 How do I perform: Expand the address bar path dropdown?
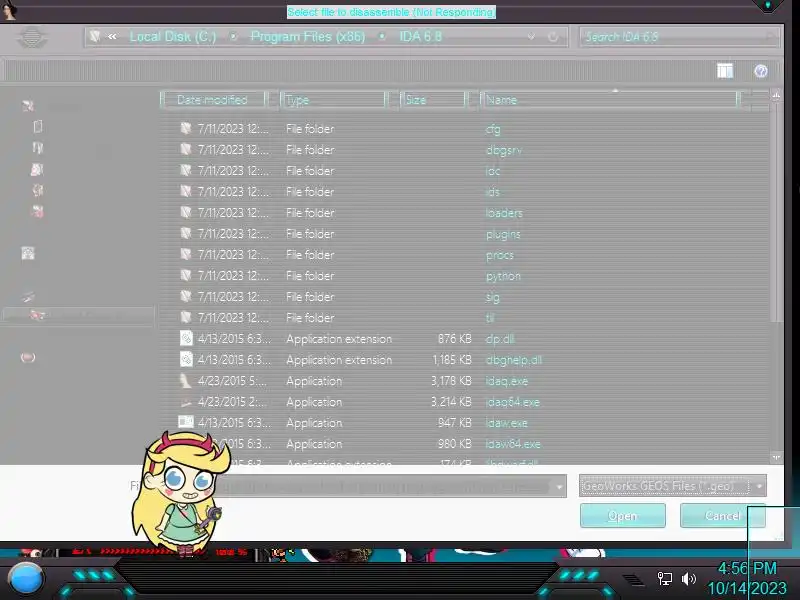(x=531, y=37)
